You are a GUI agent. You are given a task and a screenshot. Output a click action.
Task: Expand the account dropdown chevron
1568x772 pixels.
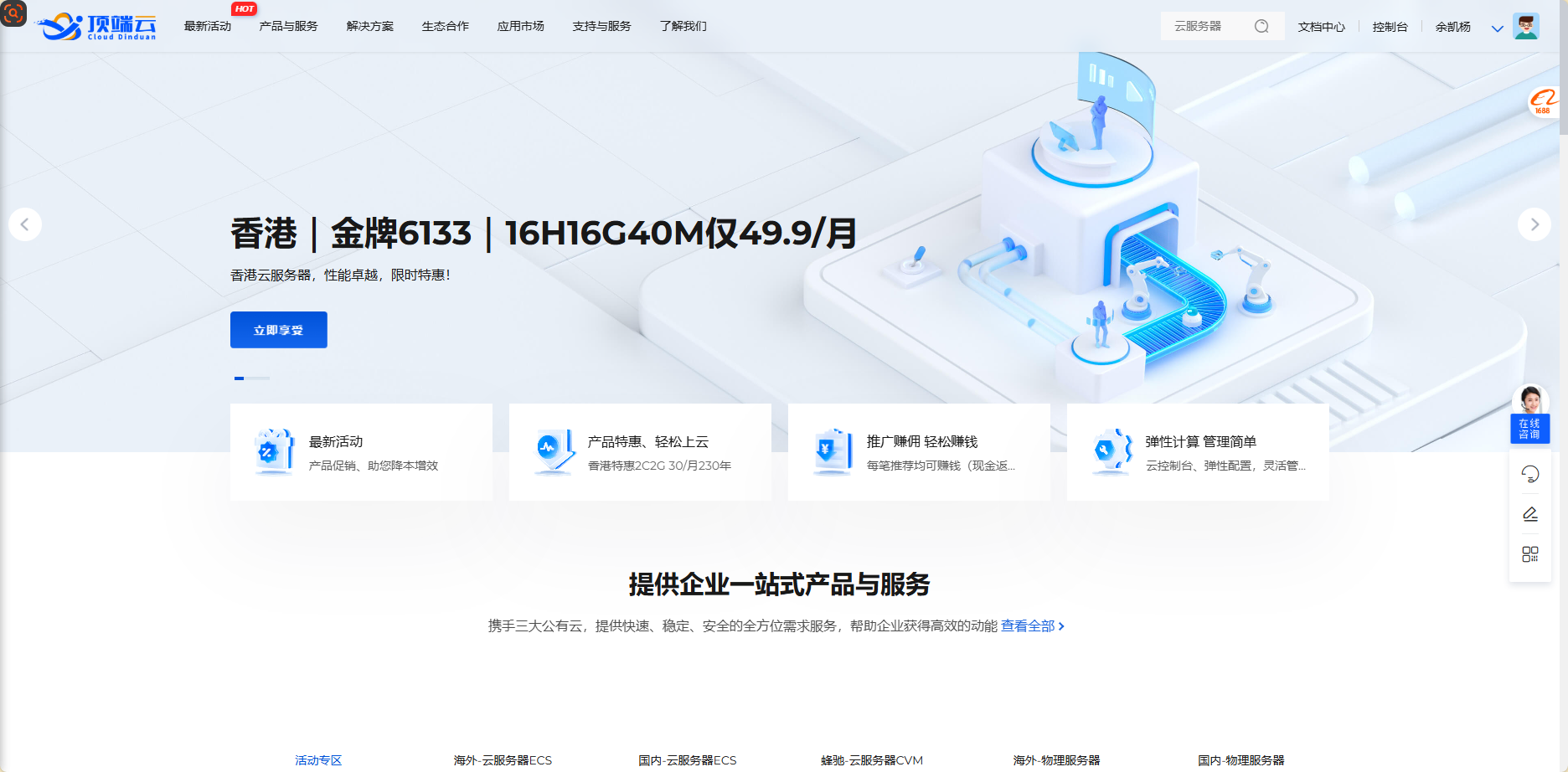[x=1497, y=28]
